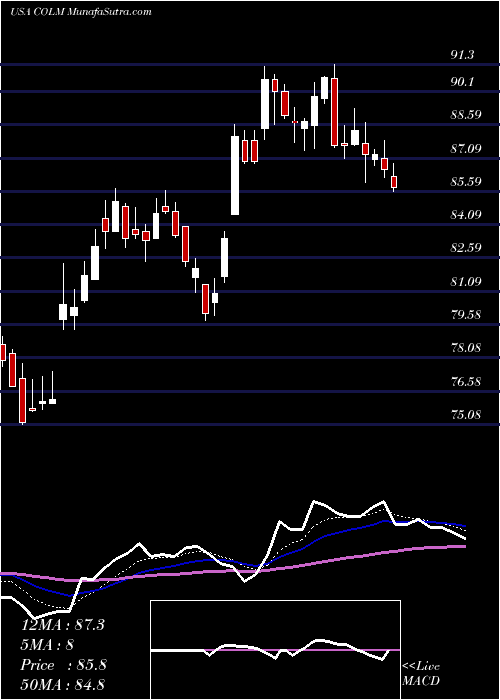The image size is (500, 700).
Task: Select the 75.08 price axis label
Action: pyautogui.click(x=466, y=414)
